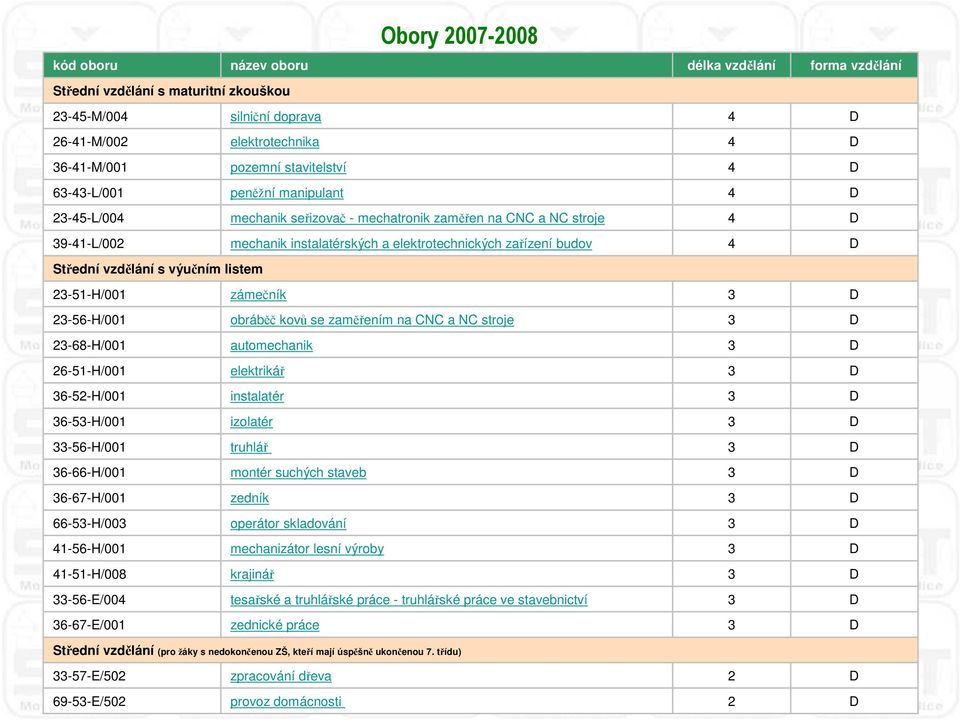Open obráběč kovů se zaměřením na CNC link
The width and height of the screenshot is (960, 720).
(372, 320)
